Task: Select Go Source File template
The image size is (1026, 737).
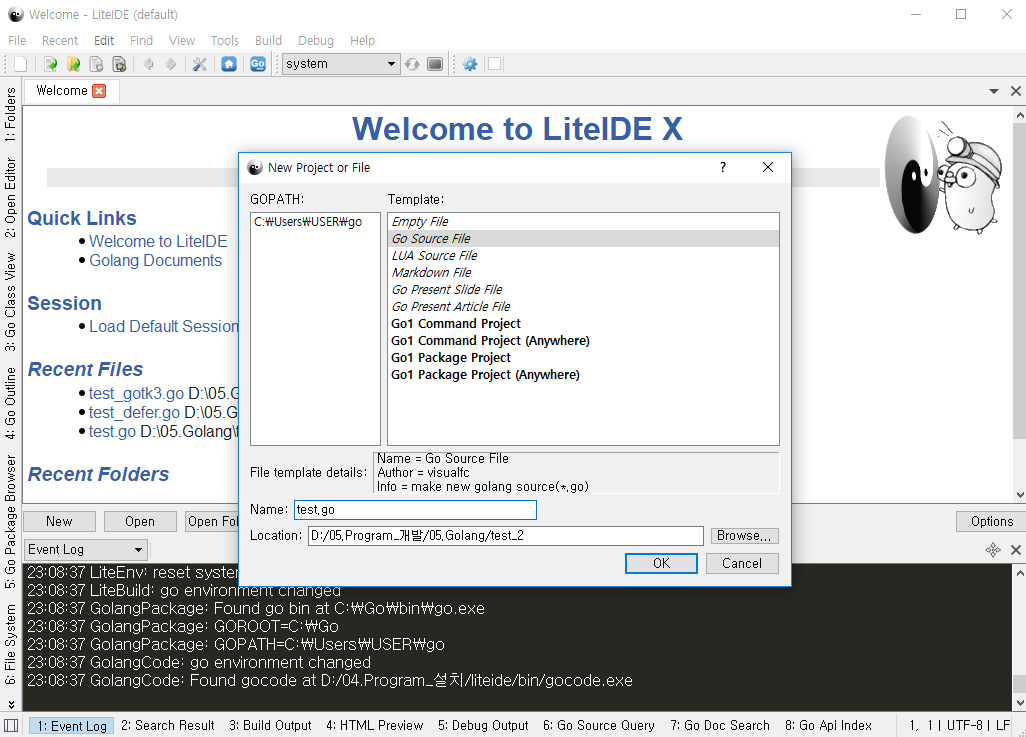Action: point(582,238)
